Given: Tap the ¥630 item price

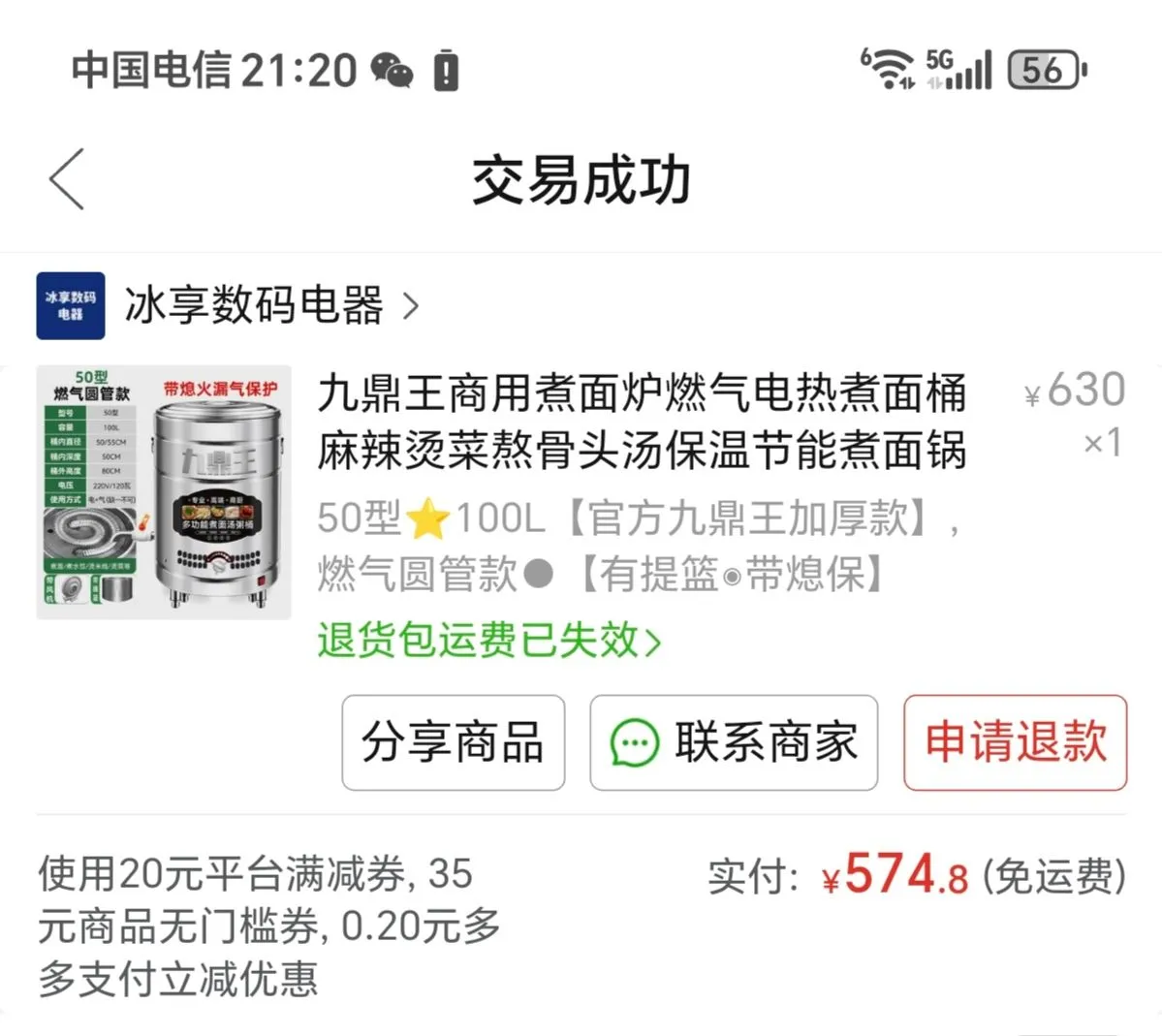Looking at the screenshot, I should [1075, 390].
